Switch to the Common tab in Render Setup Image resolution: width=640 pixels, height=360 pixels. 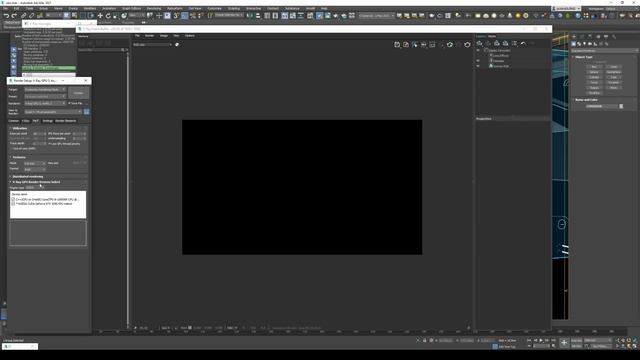[13, 121]
